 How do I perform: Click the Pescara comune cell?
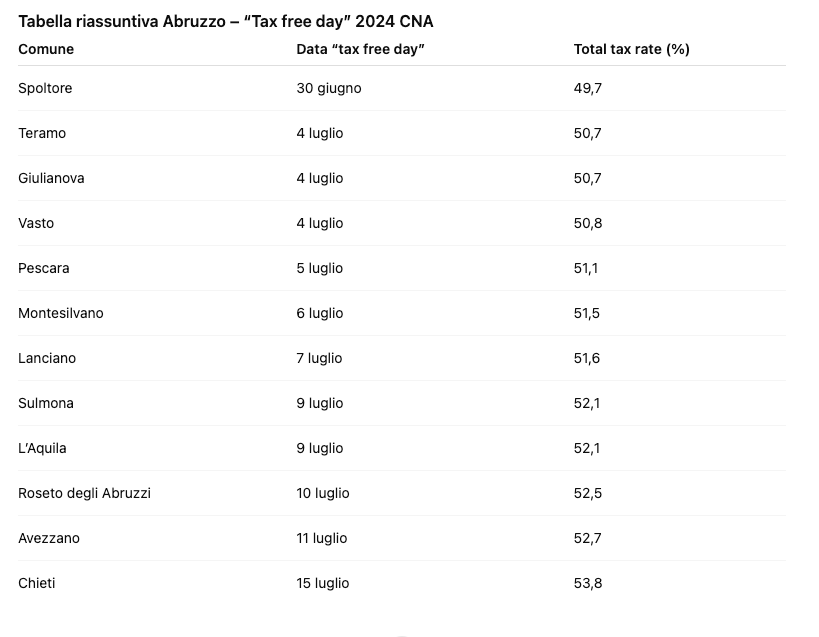44,268
